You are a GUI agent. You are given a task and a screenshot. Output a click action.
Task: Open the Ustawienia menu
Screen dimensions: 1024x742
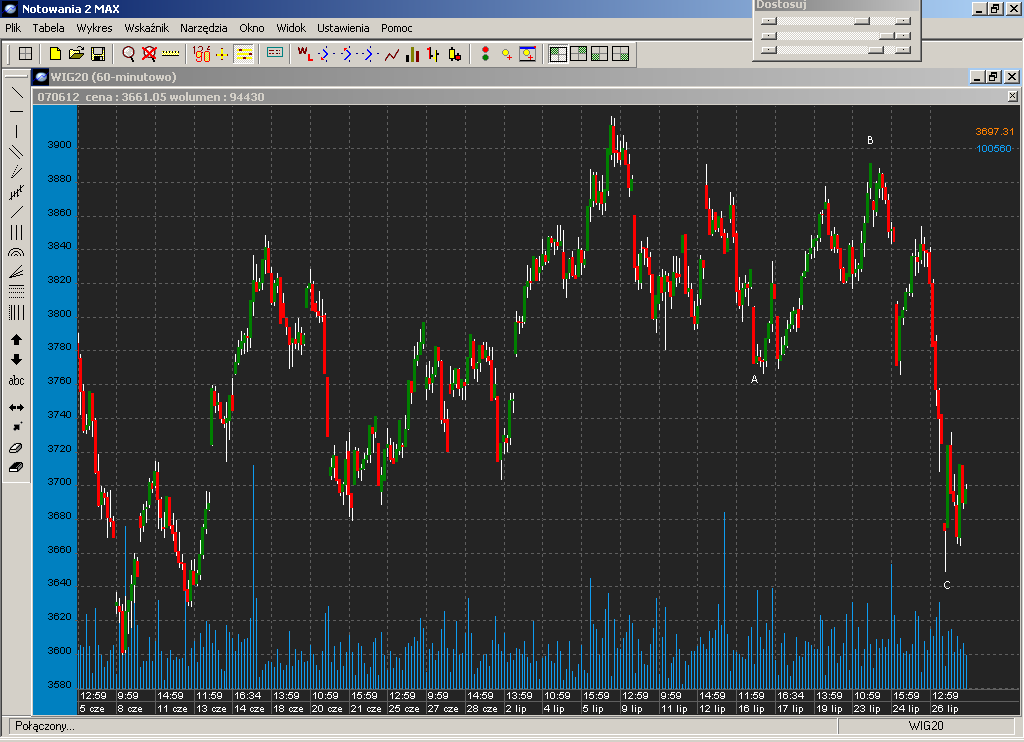(x=343, y=28)
